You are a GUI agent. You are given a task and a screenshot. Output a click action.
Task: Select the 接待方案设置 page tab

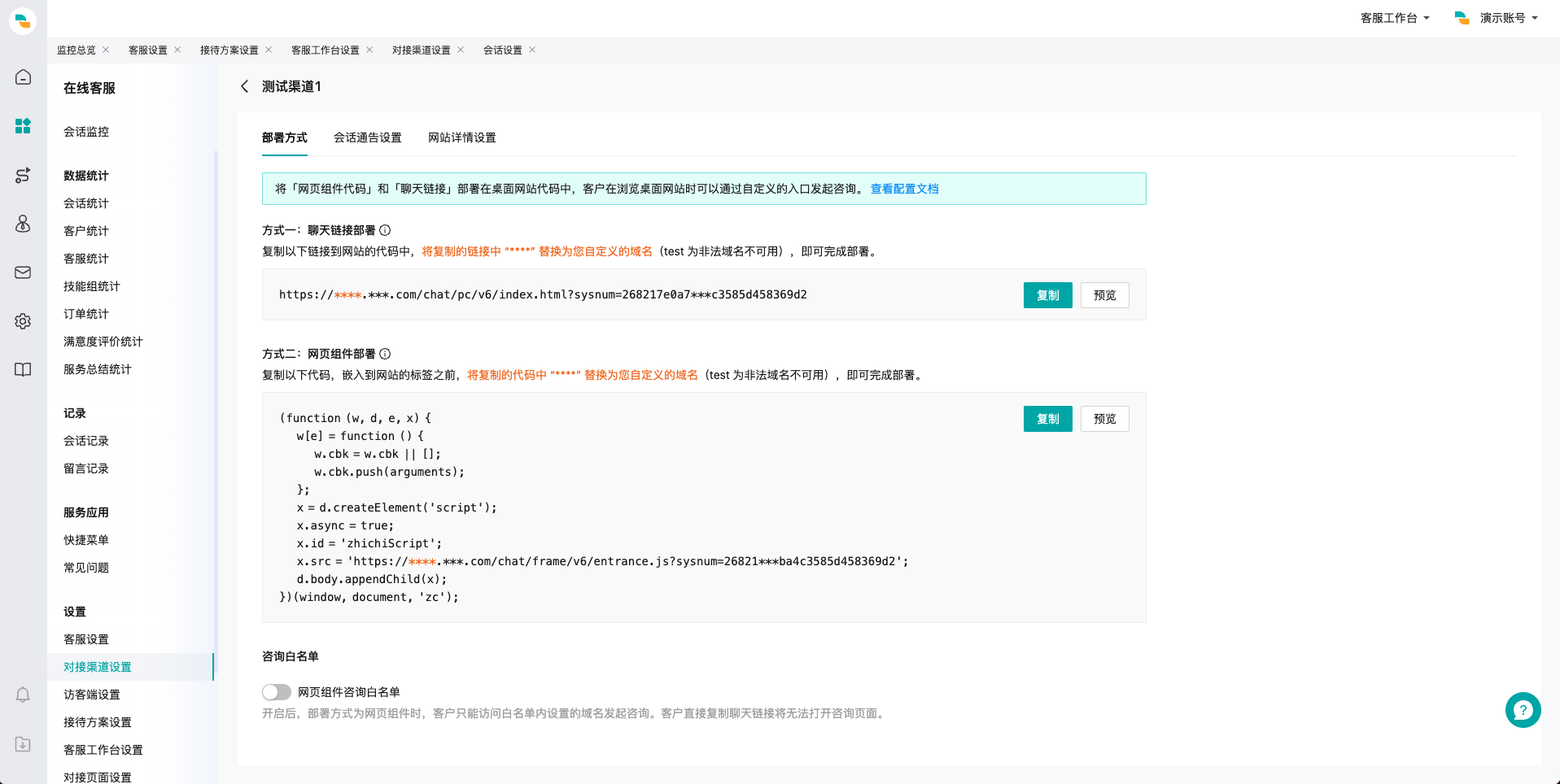pos(229,50)
